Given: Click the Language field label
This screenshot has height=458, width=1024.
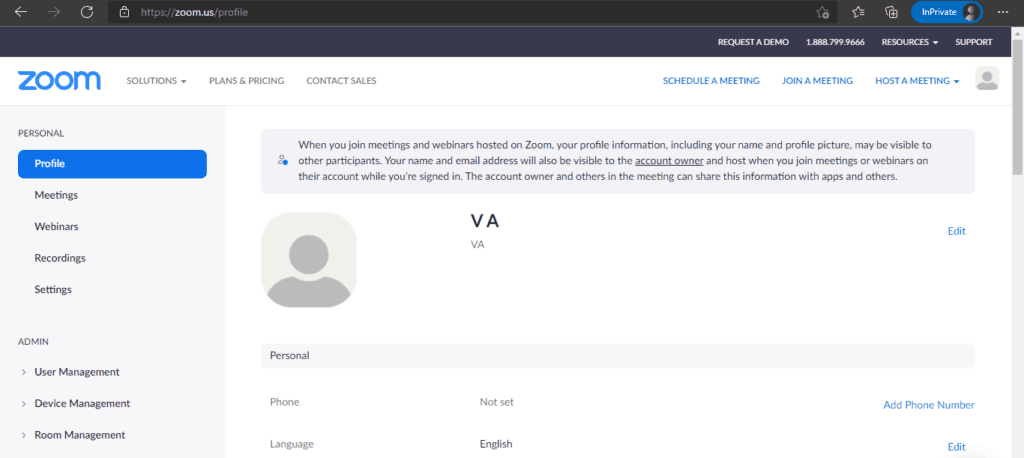Looking at the screenshot, I should point(292,444).
